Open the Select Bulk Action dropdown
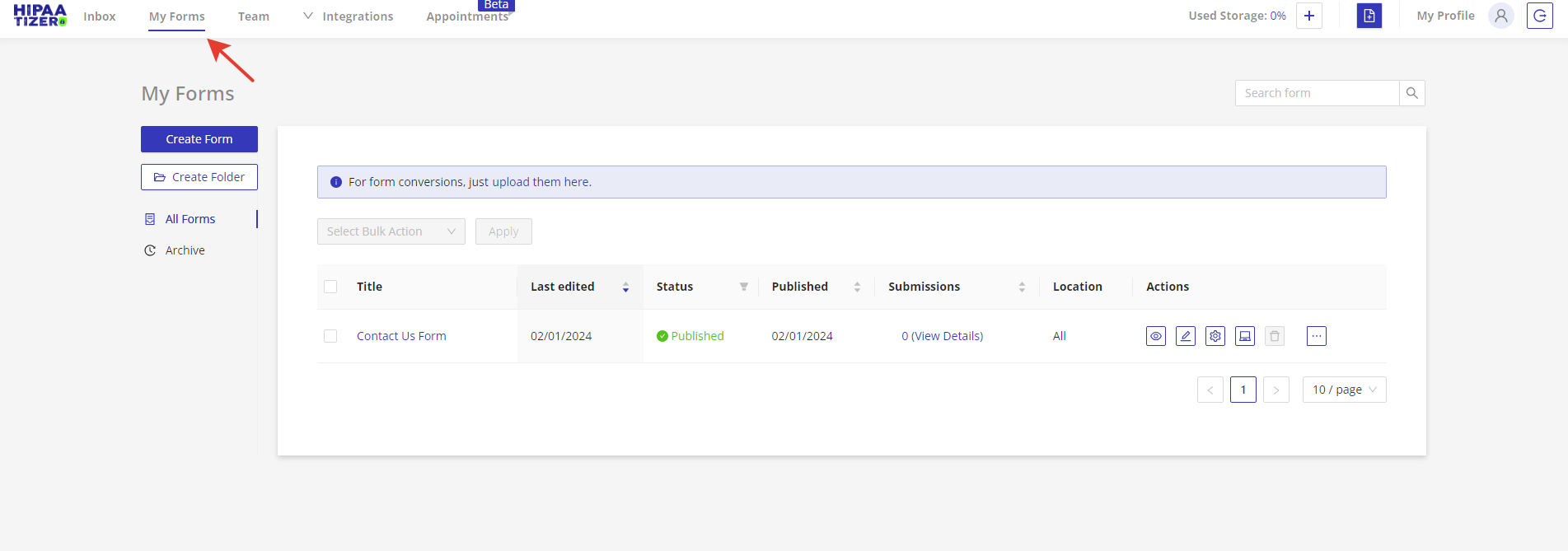 click(x=391, y=231)
